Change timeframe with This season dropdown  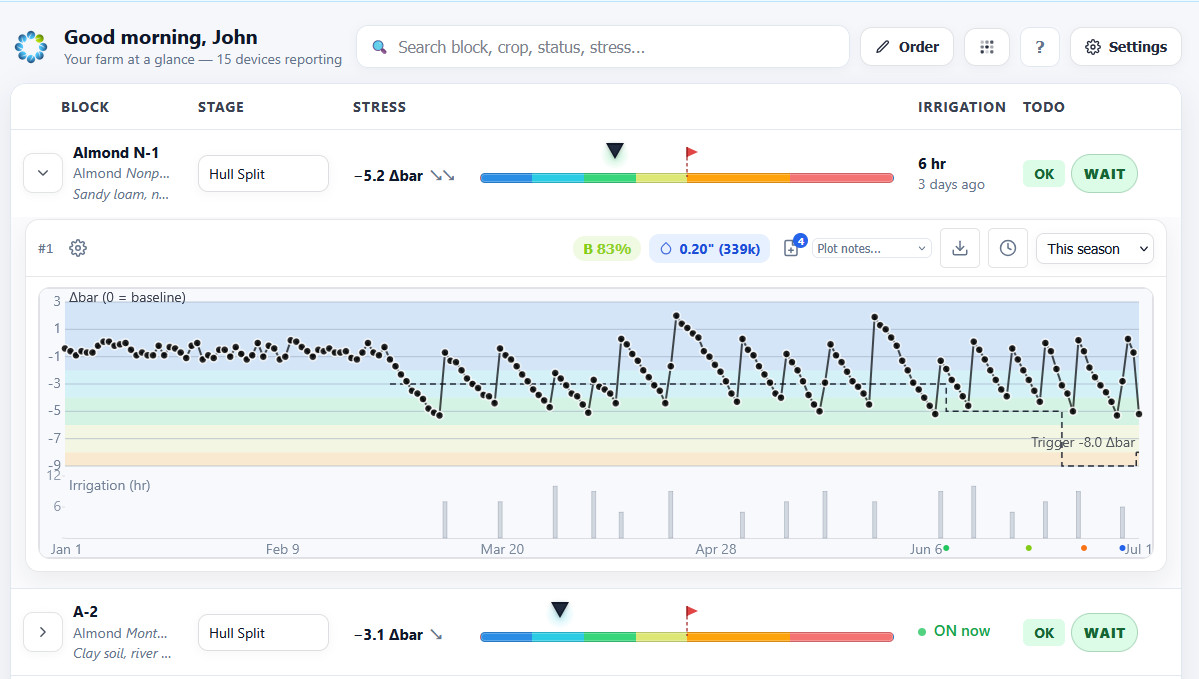1094,248
